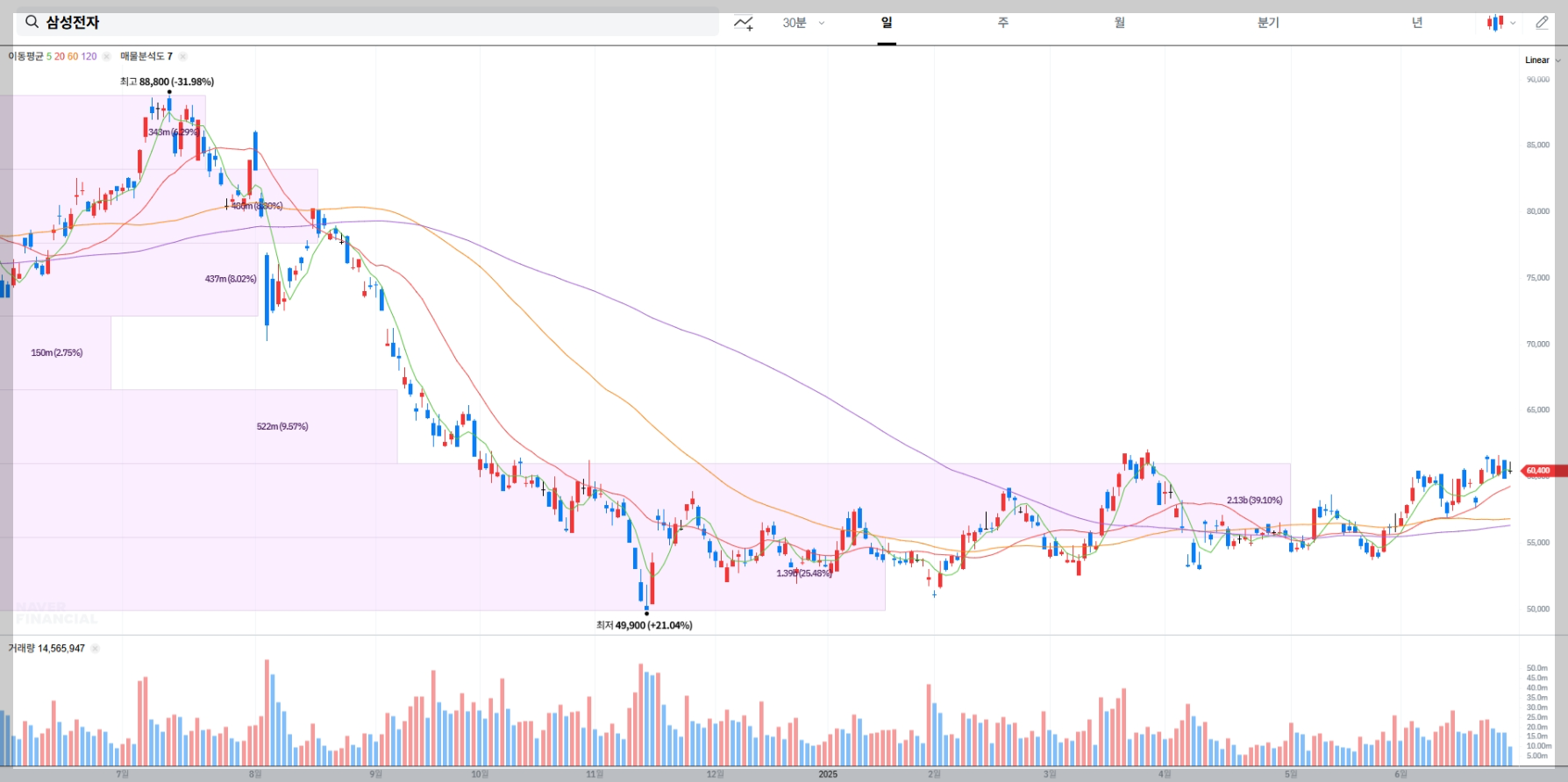Click the 2.13b(39.10%) volume profile label

click(x=1254, y=500)
